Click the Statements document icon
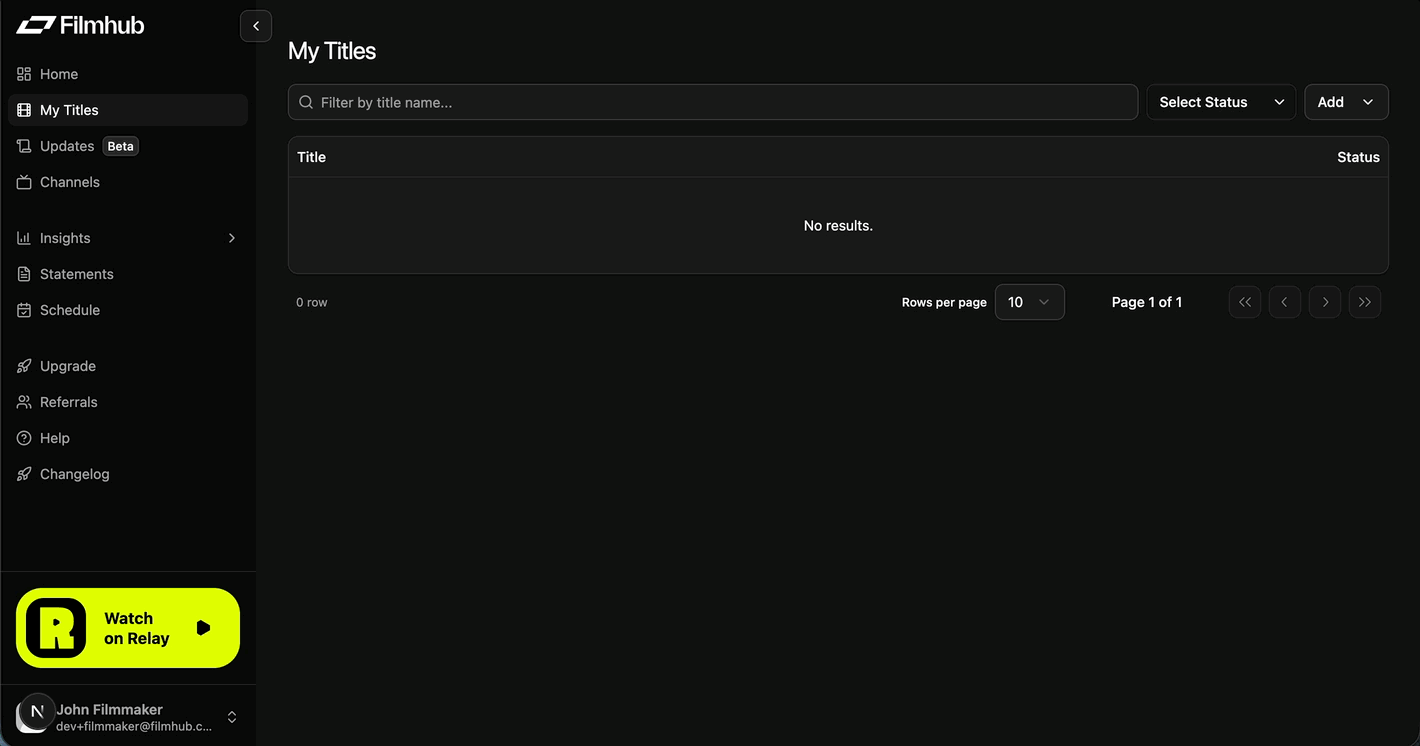This screenshot has width=1420, height=746. tap(24, 274)
